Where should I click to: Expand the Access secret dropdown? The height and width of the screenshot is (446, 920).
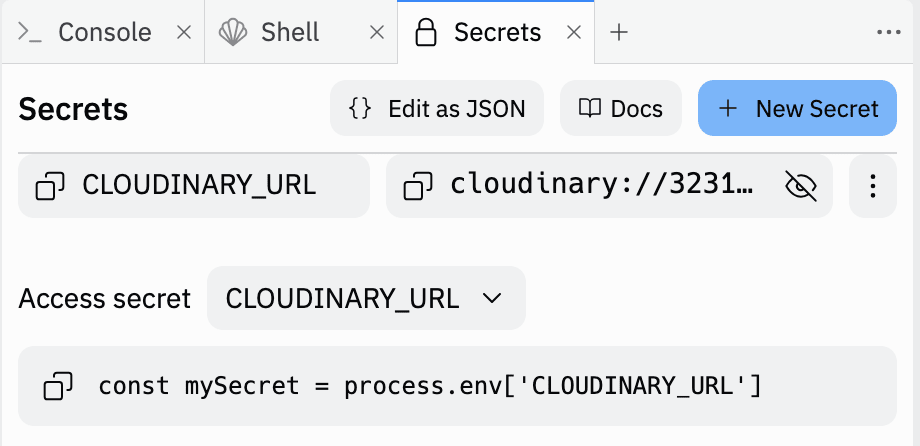[x=366, y=298]
